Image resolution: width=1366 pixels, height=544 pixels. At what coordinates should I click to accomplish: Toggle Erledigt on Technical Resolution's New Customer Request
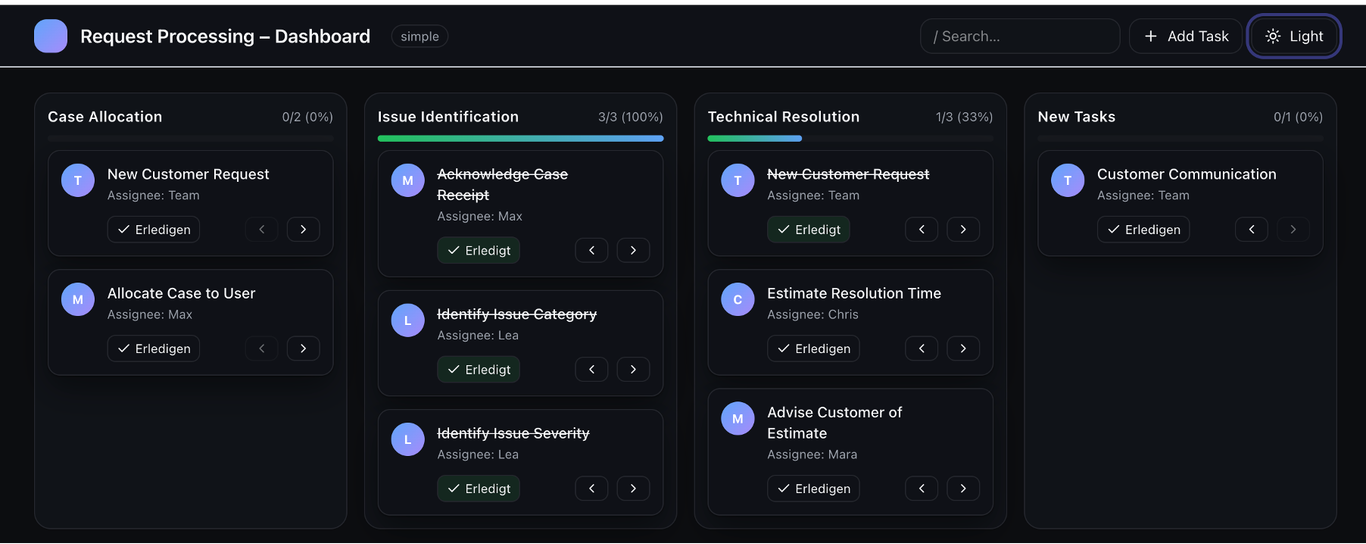pos(808,229)
